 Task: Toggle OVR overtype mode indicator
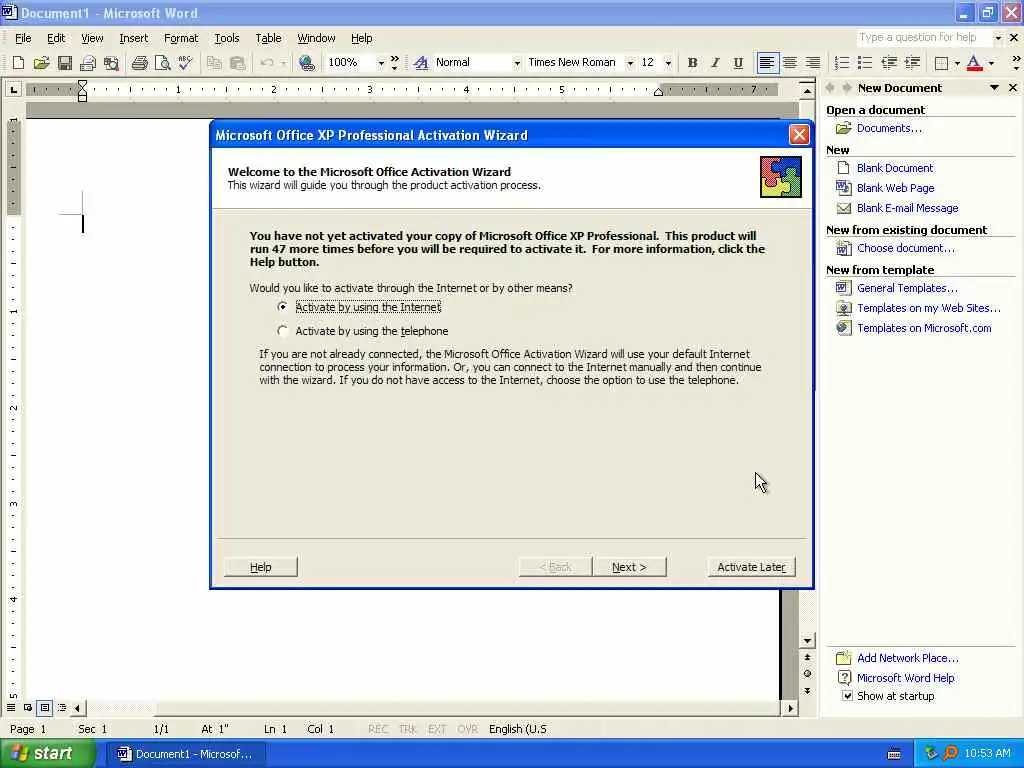click(468, 729)
